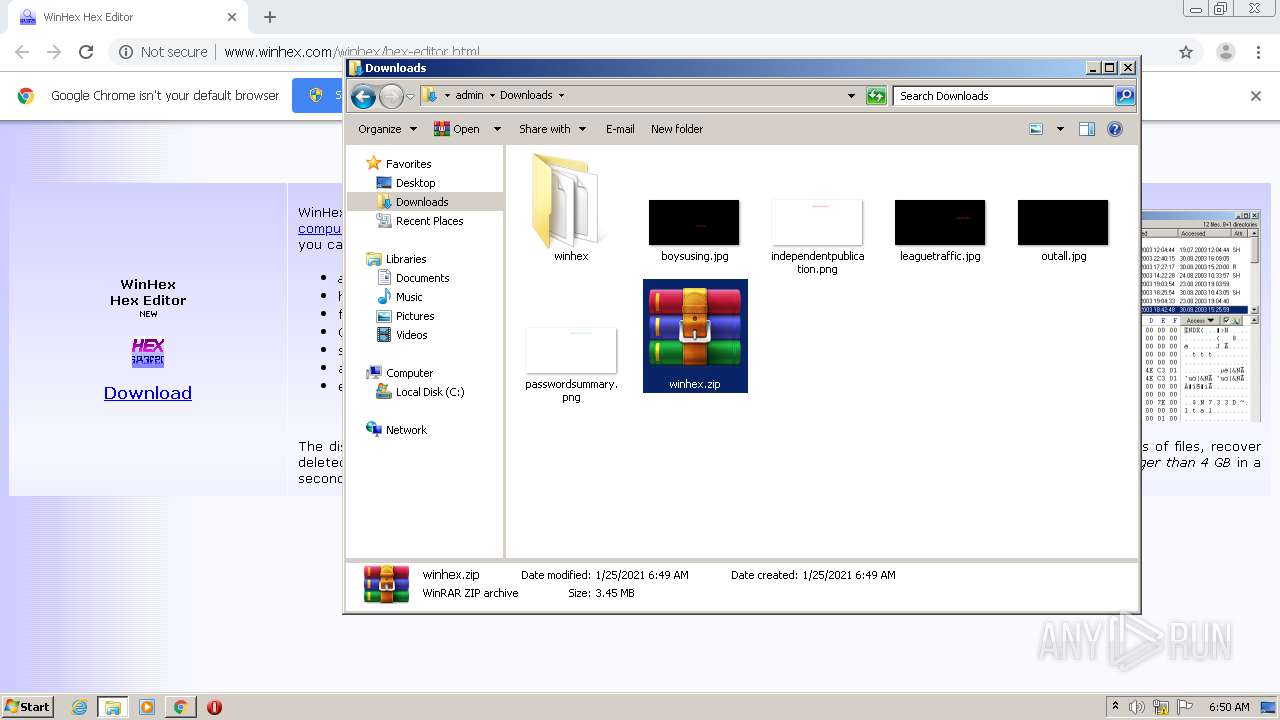Open the Windows Start menu
This screenshot has height=720, width=1280.
27,707
